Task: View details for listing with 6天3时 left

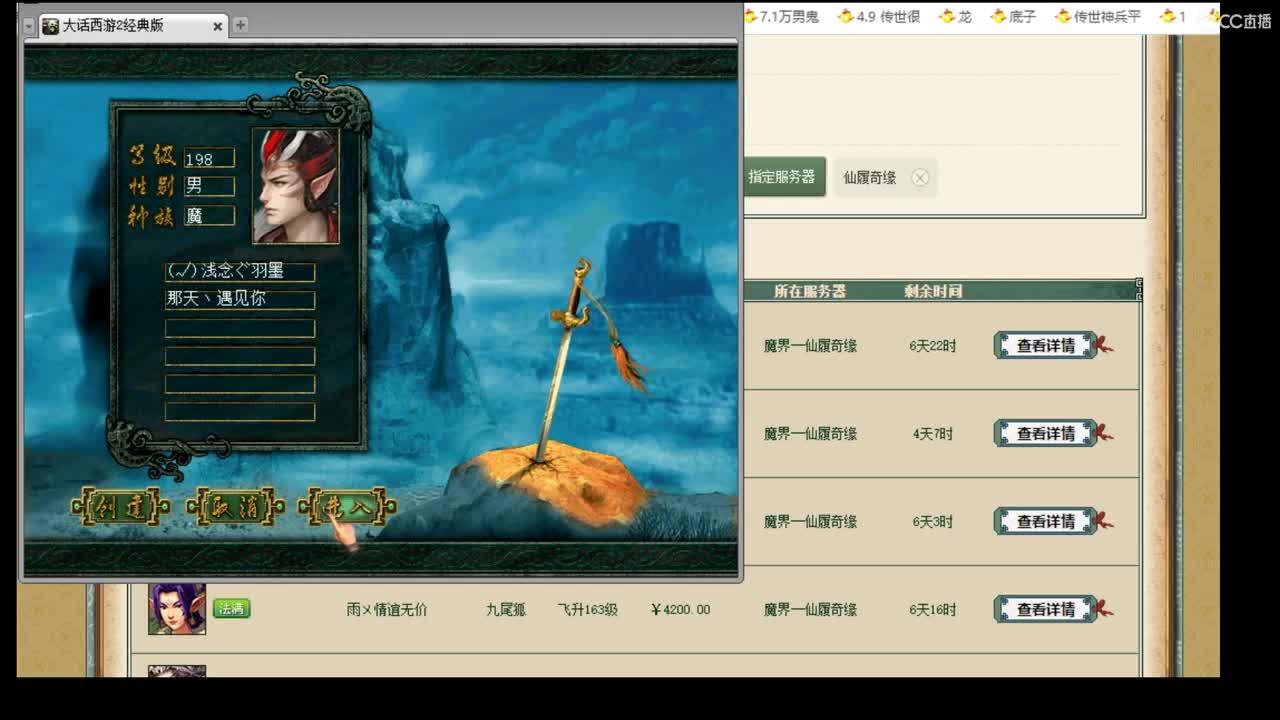Action: (1045, 521)
